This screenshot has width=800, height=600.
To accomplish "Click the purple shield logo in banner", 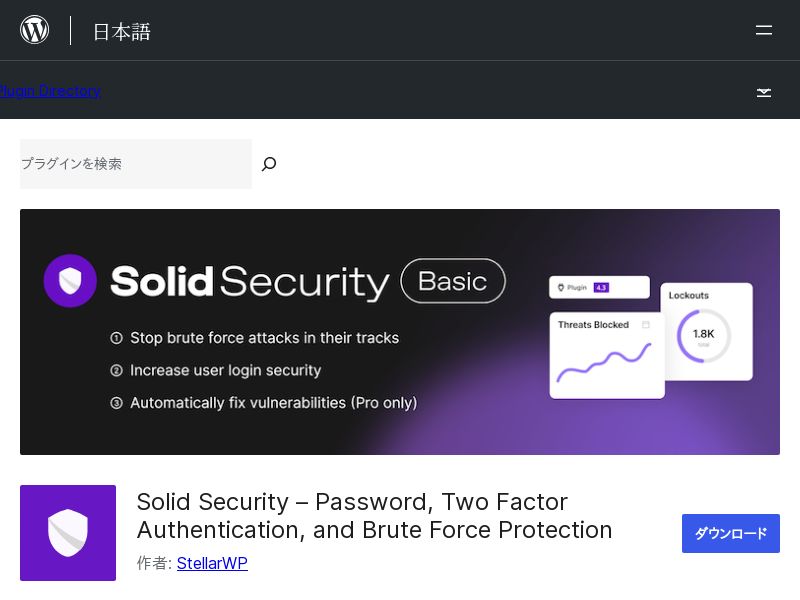I will [x=70, y=281].
